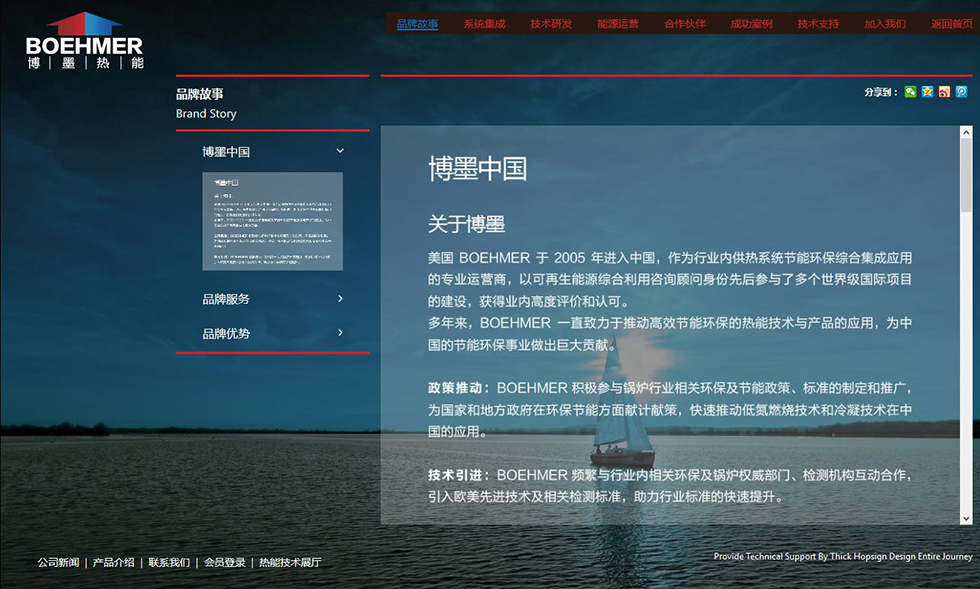Select 技术支持 in the top menu
This screenshot has height=589, width=980.
tap(818, 24)
